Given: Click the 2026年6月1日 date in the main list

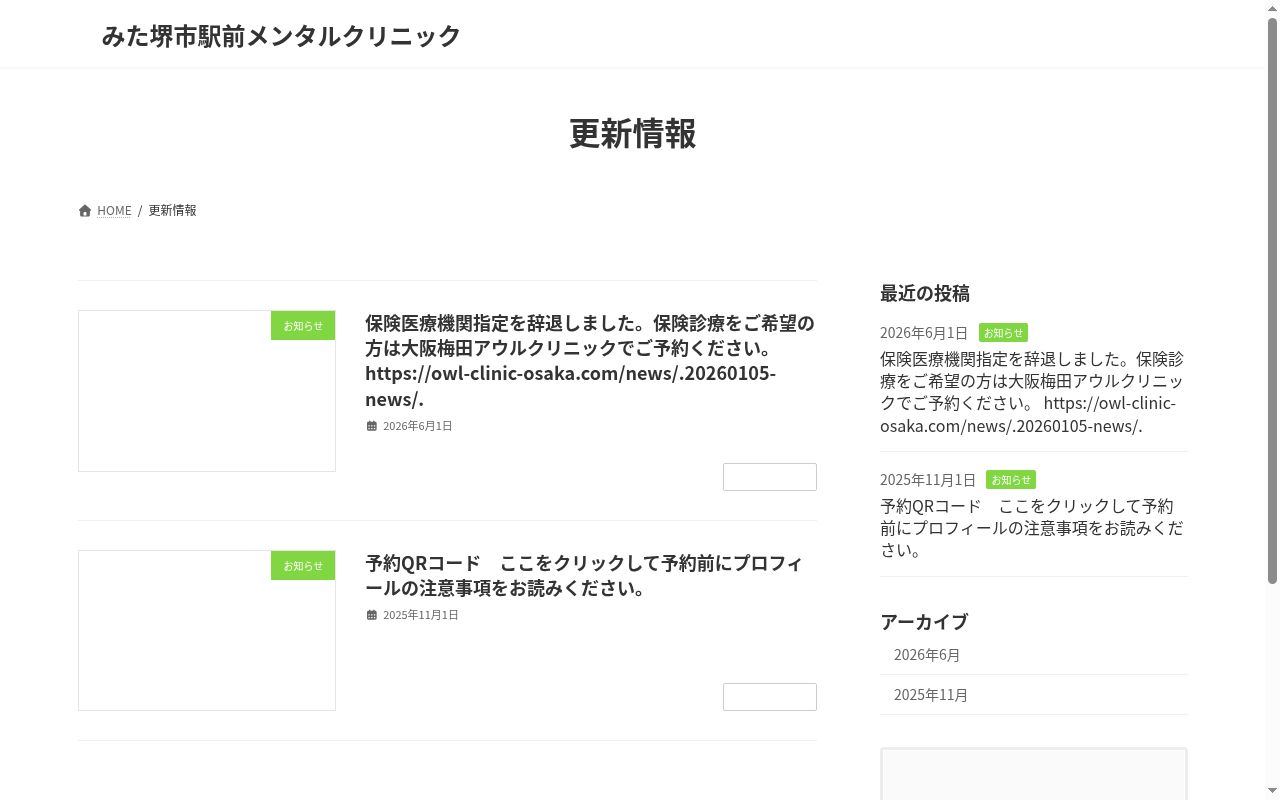Looking at the screenshot, I should 418,426.
